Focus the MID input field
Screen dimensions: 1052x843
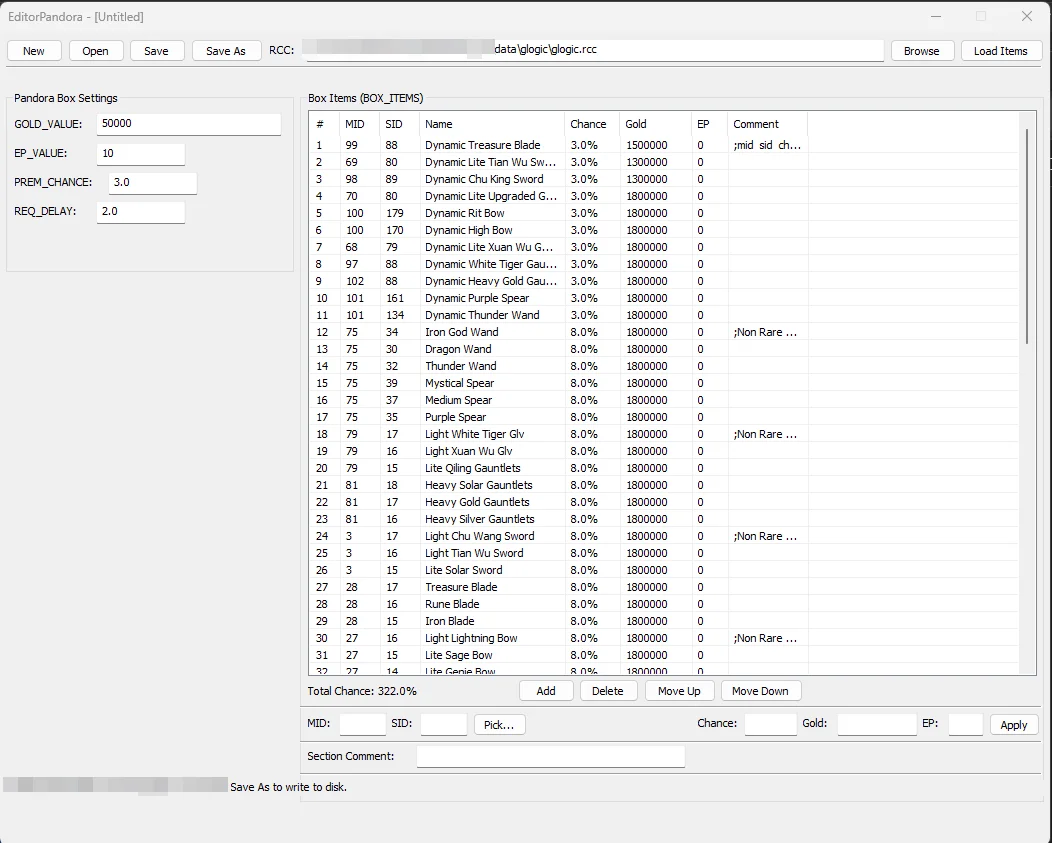362,724
